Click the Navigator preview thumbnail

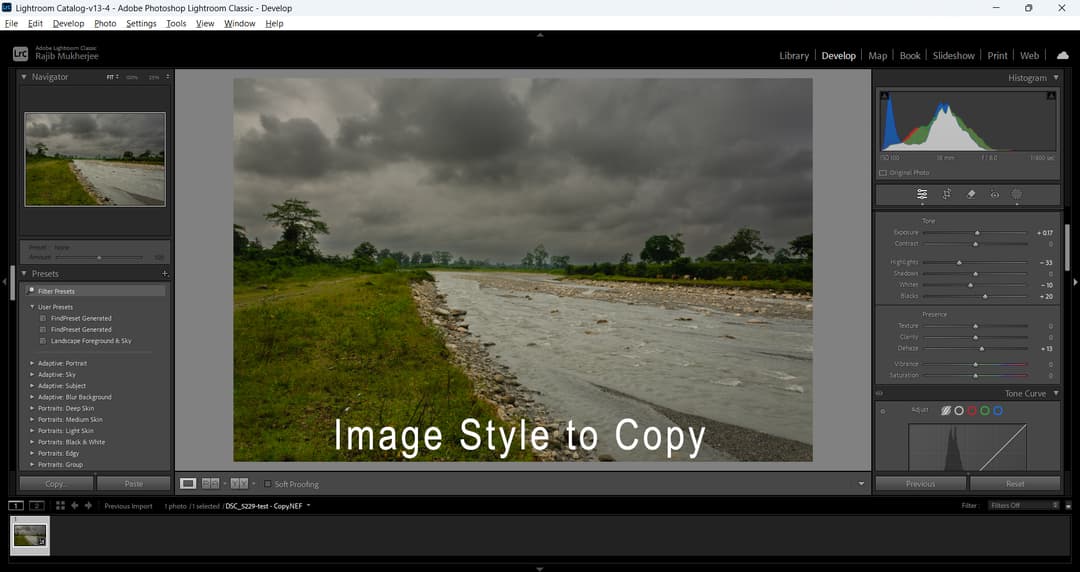click(x=95, y=159)
